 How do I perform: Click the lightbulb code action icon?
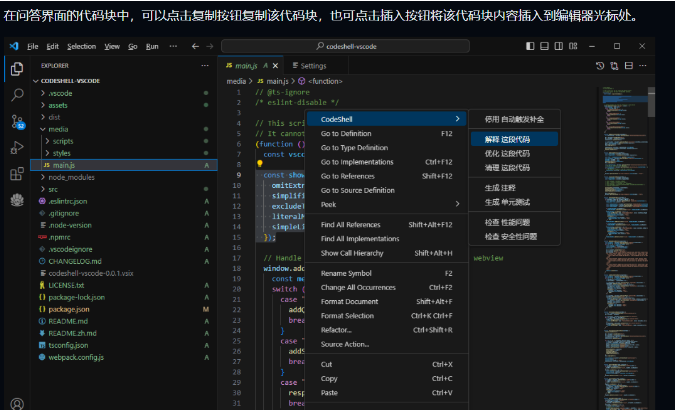click(260, 162)
